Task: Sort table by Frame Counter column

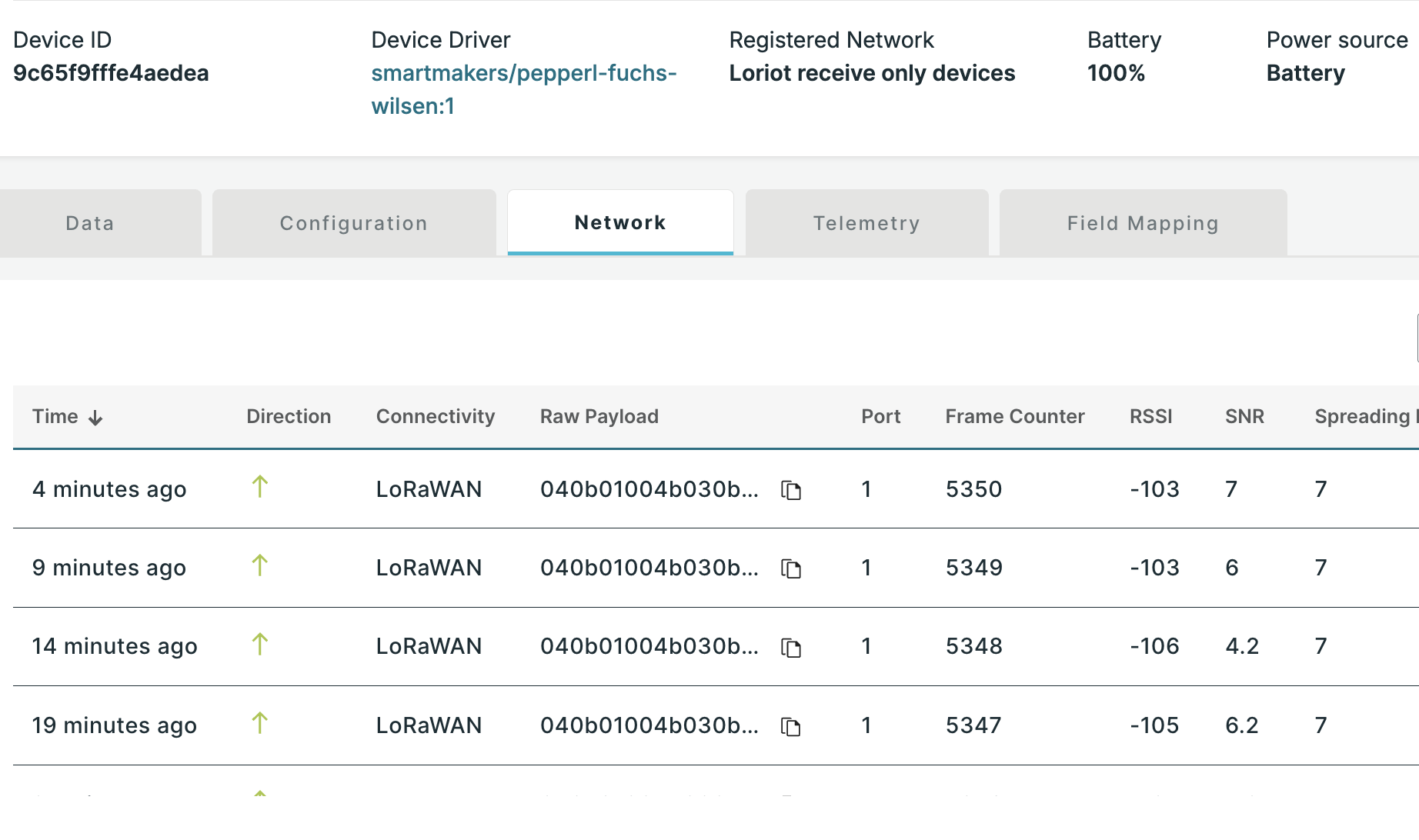Action: pos(1014,416)
